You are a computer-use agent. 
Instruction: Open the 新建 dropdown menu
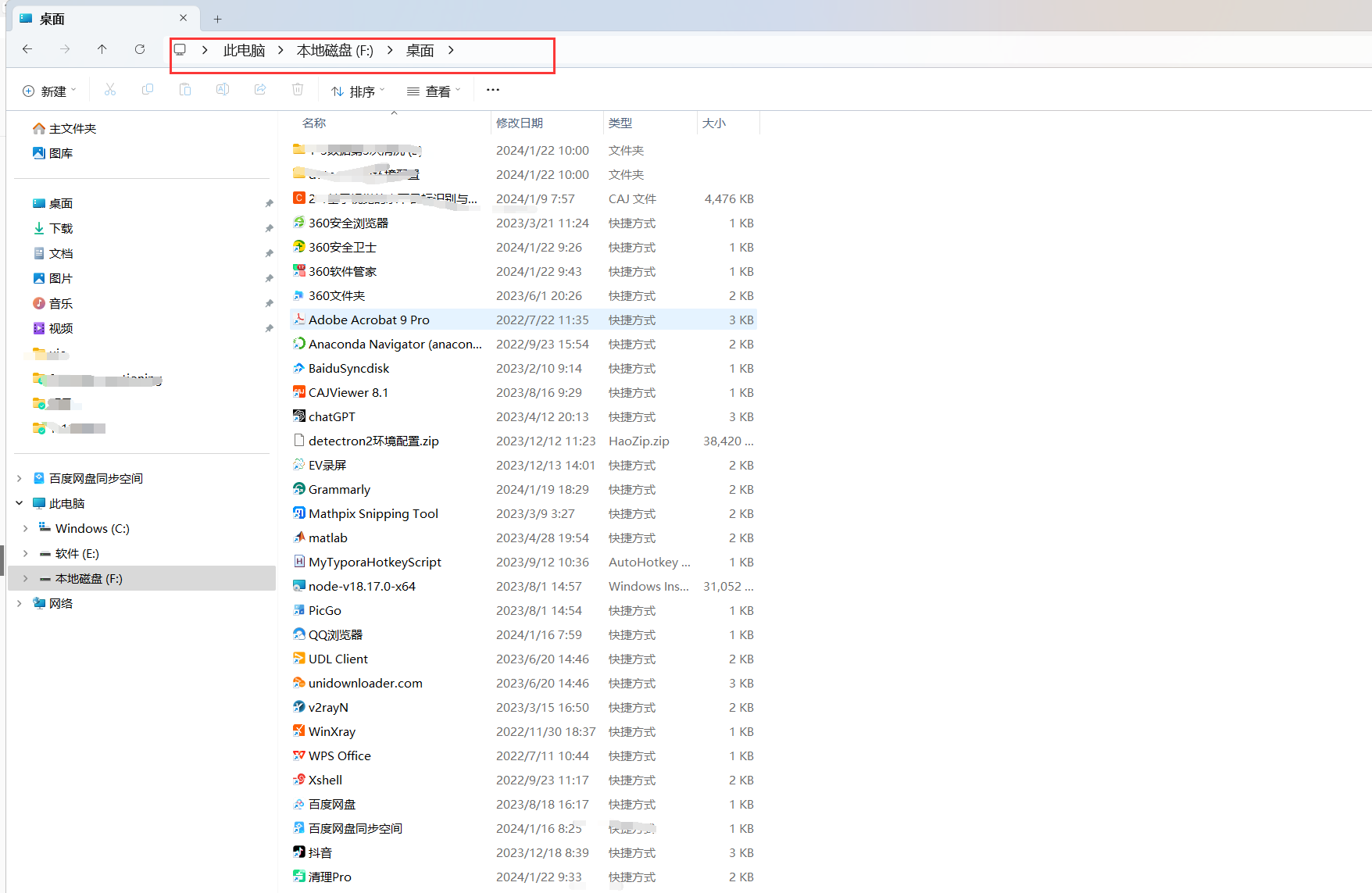tap(49, 91)
